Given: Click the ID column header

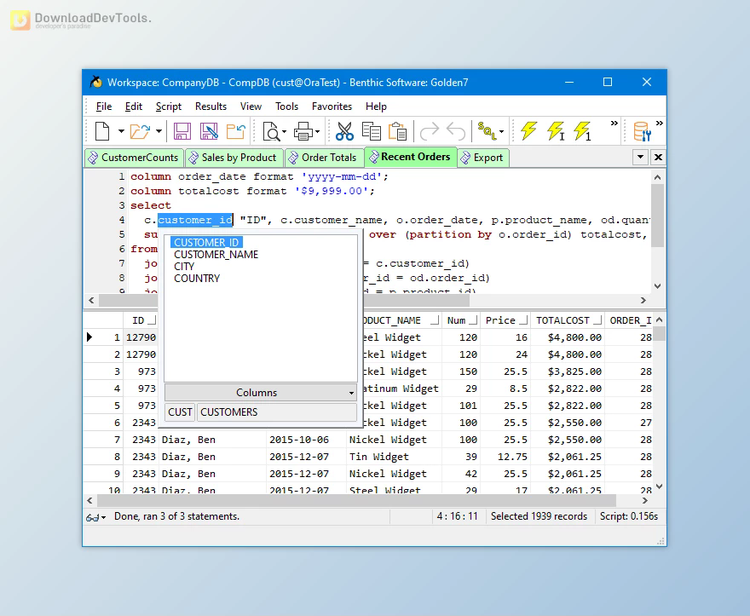Looking at the screenshot, I should [141, 320].
